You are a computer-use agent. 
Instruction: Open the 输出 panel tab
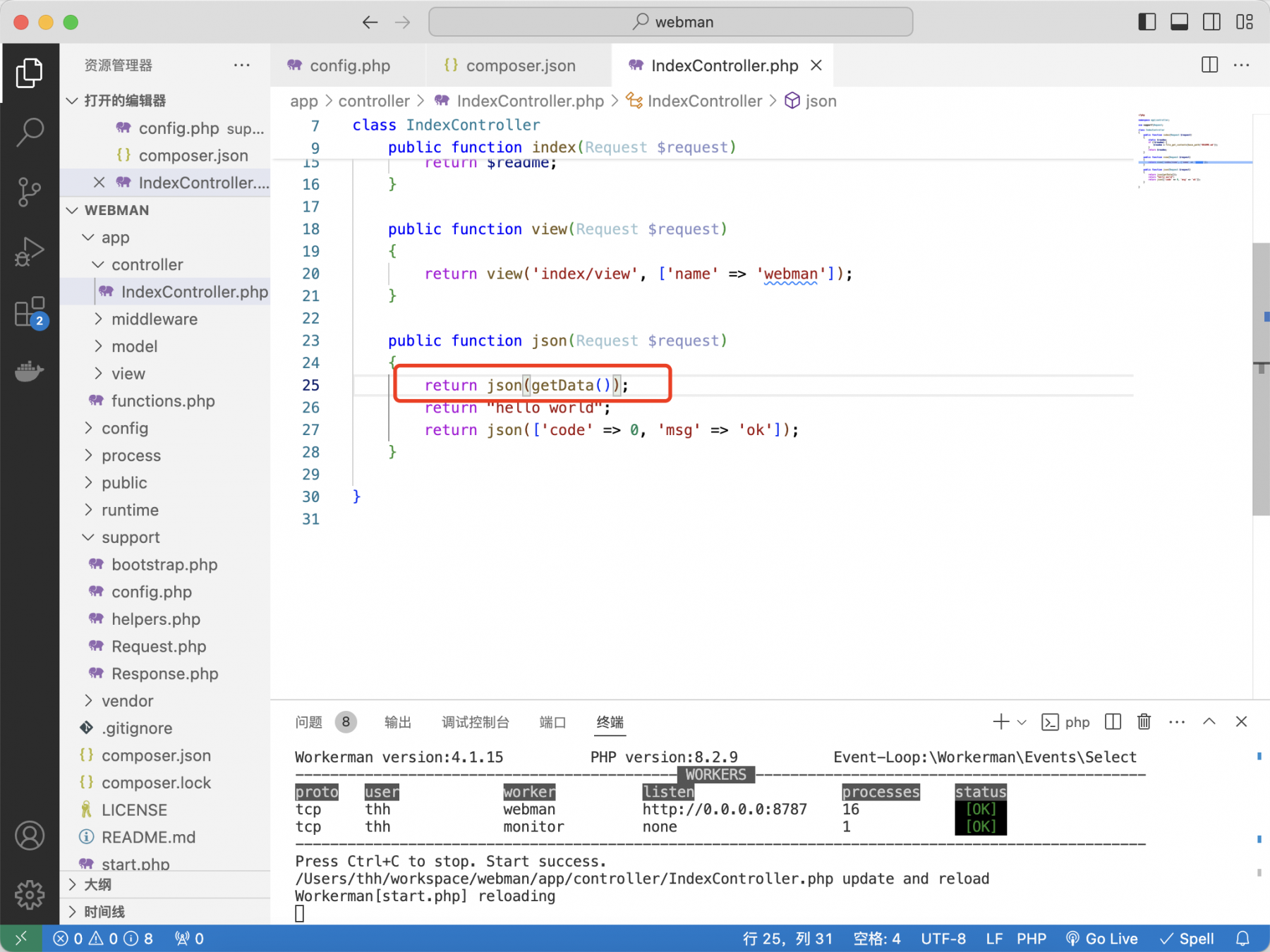tap(397, 722)
